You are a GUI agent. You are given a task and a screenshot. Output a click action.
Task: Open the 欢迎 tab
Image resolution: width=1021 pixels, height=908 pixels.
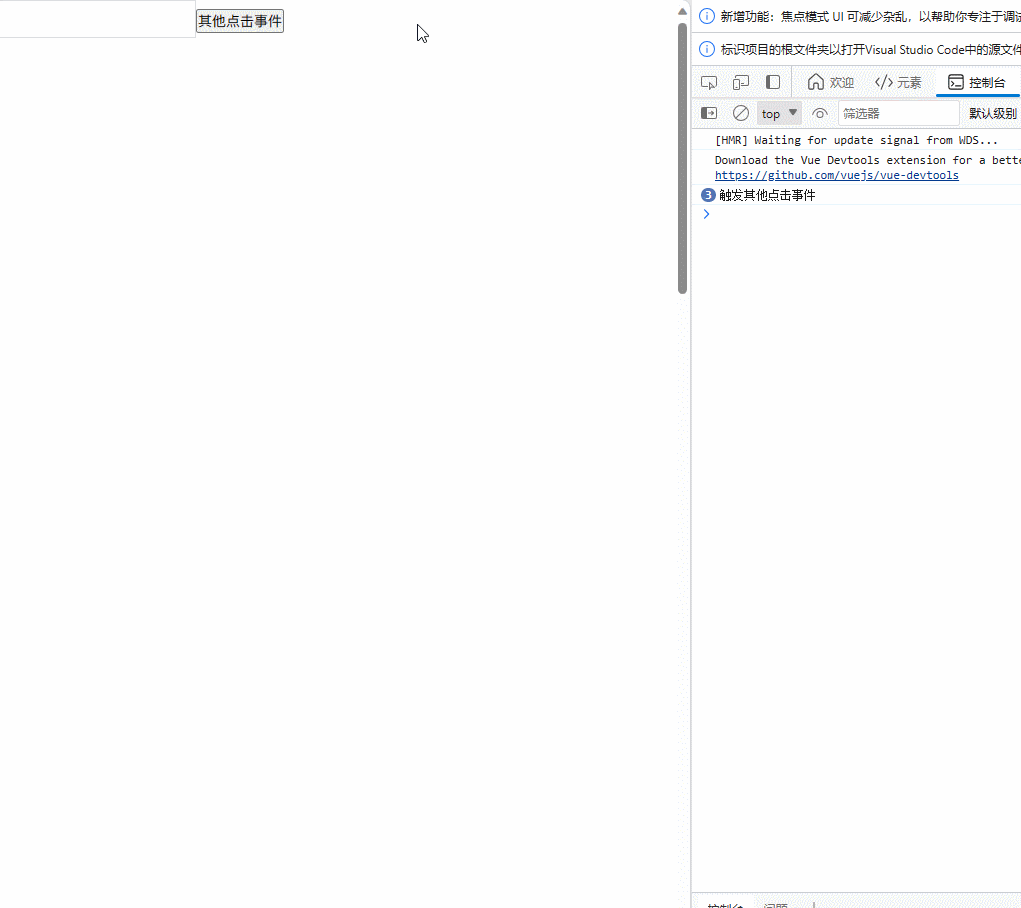pyautogui.click(x=831, y=83)
